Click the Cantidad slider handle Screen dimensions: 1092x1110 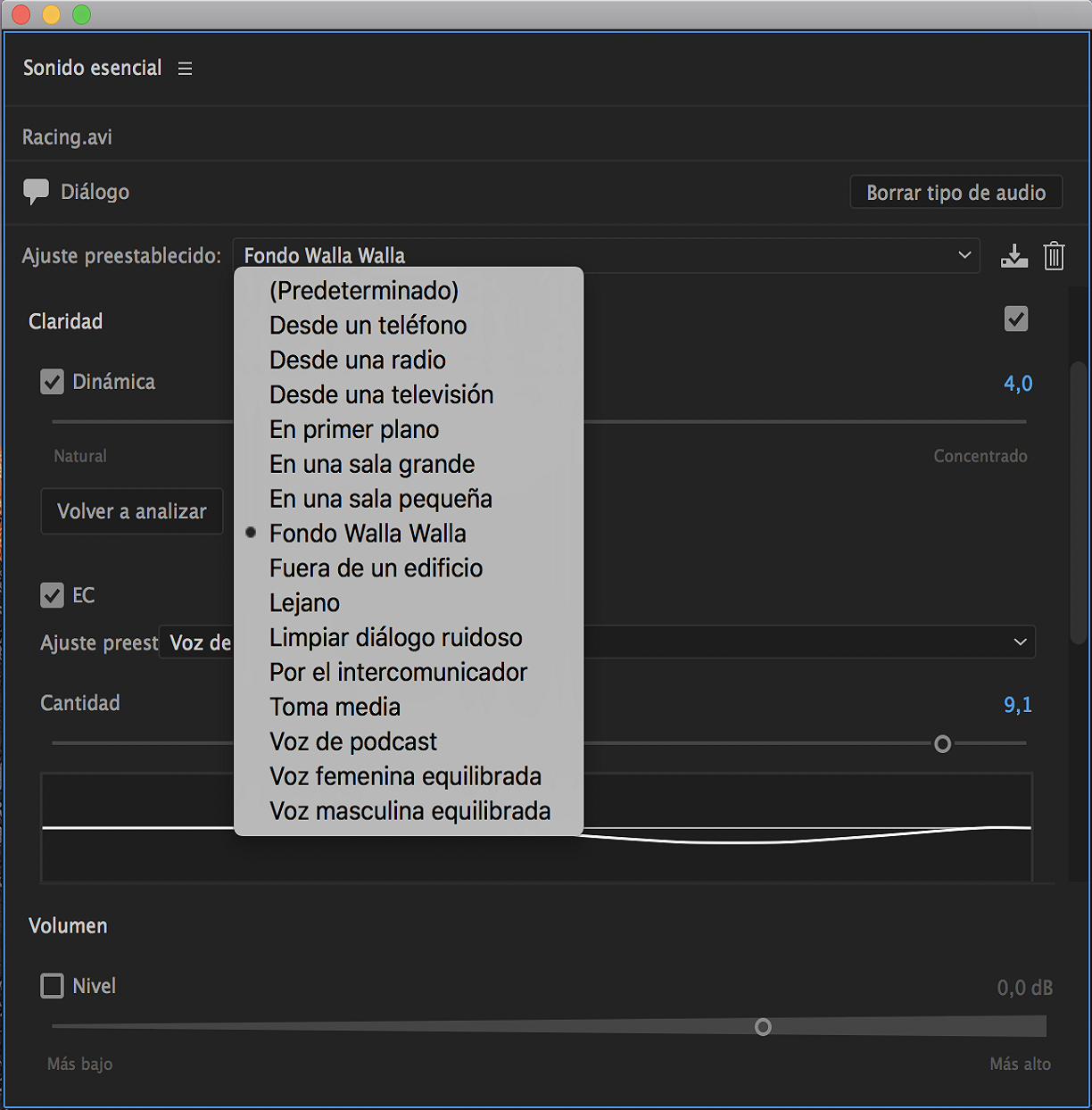coord(942,744)
